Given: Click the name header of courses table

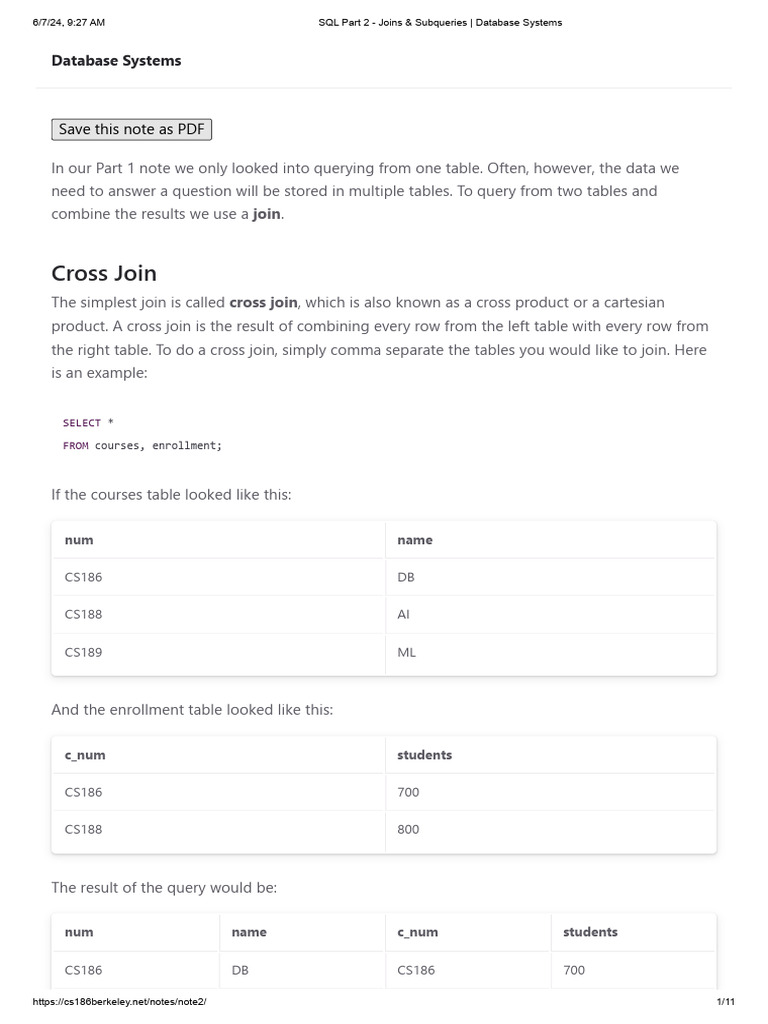Looking at the screenshot, I should [415, 540].
